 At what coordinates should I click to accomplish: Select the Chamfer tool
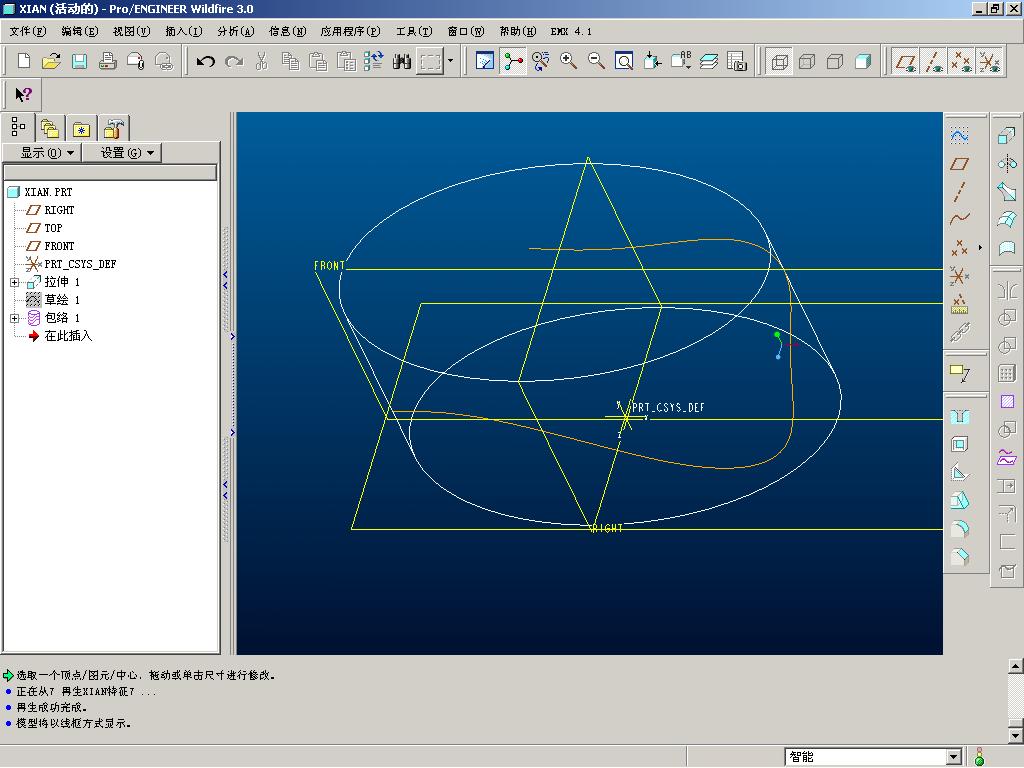coord(959,556)
